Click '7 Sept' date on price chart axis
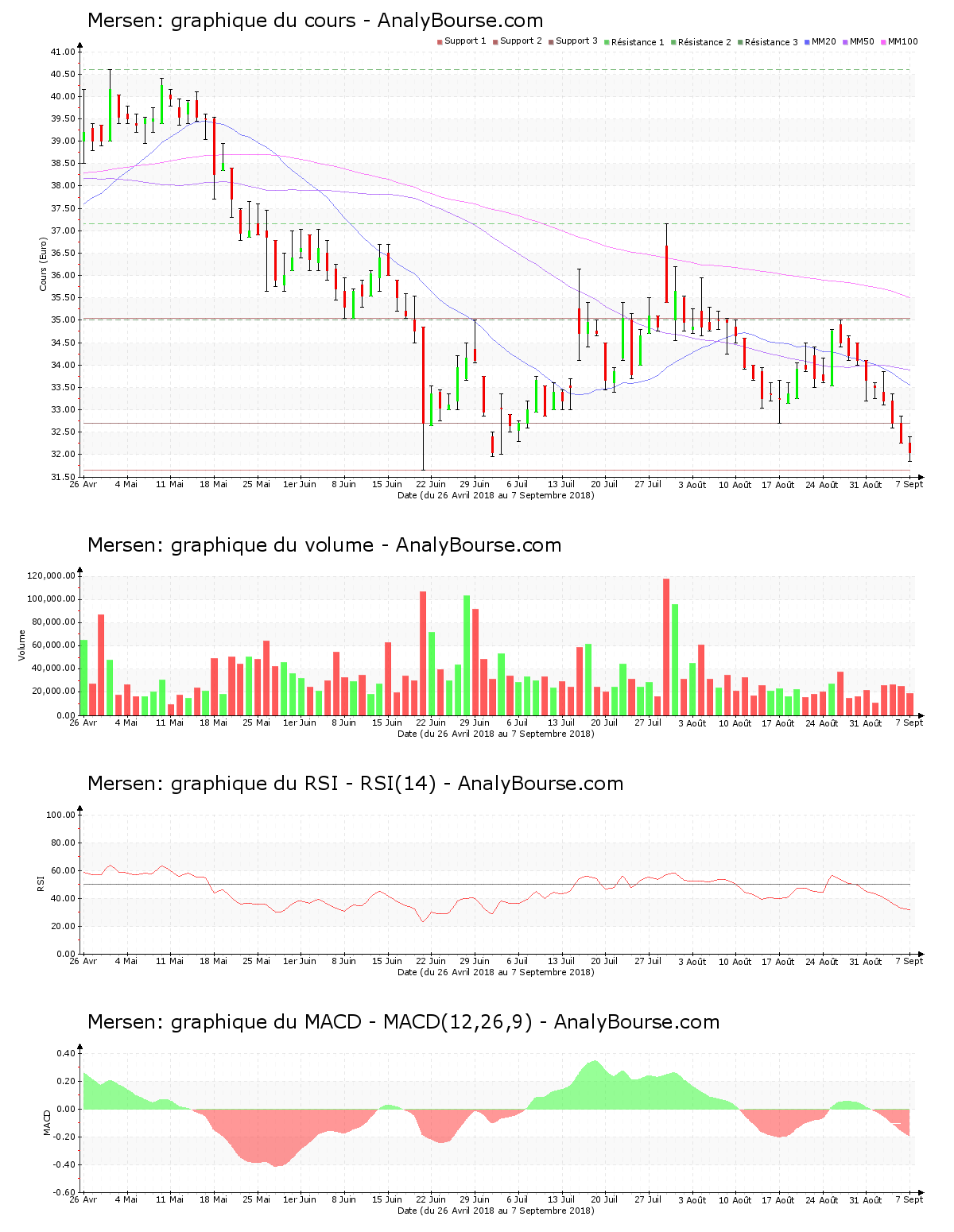954x1232 pixels. tap(909, 484)
